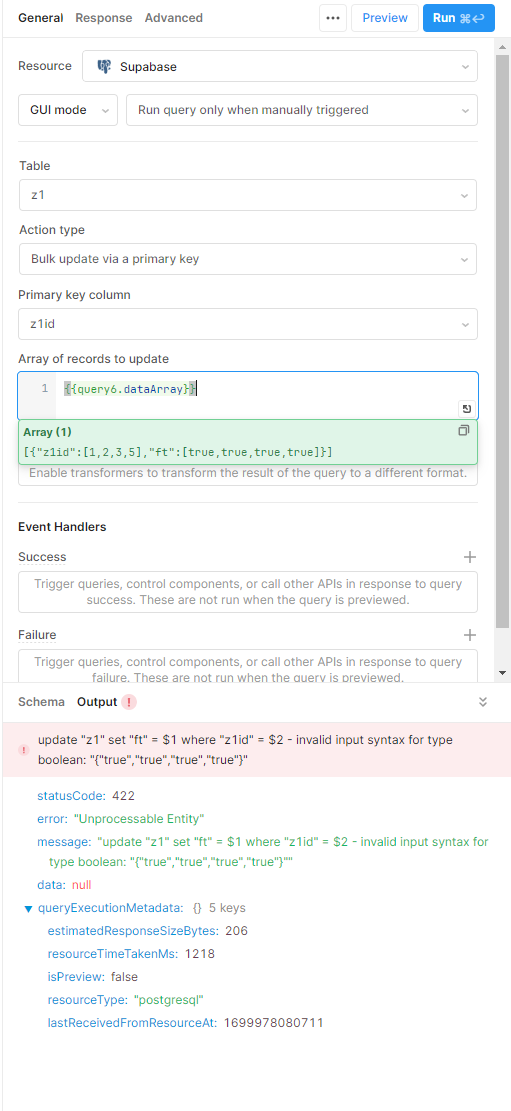Image resolution: width=511 pixels, height=1111 pixels.
Task: Collapse the queryExecutionMetadata tree node
Action: 28,908
